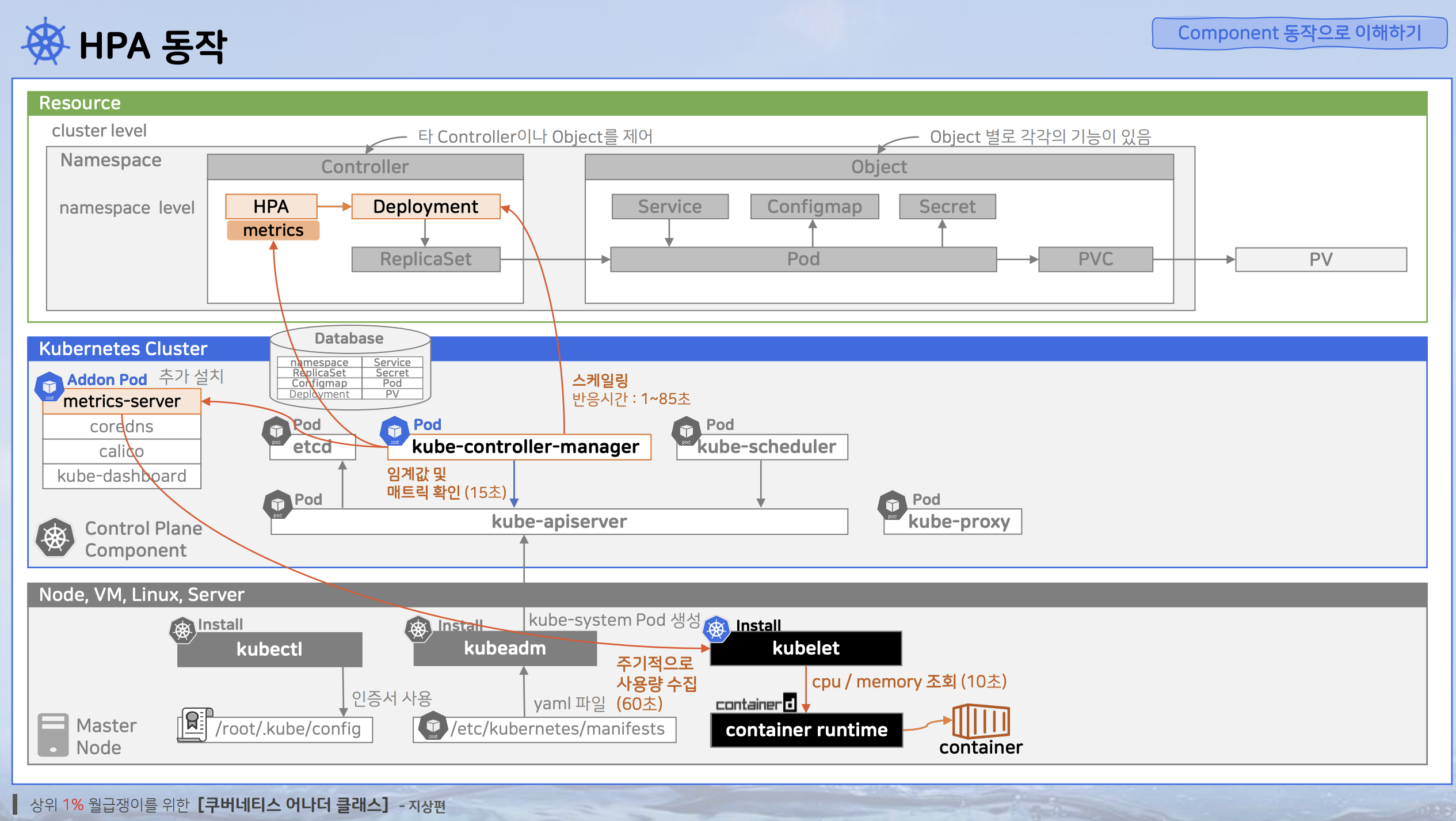Click the containerd logo

pos(756,704)
